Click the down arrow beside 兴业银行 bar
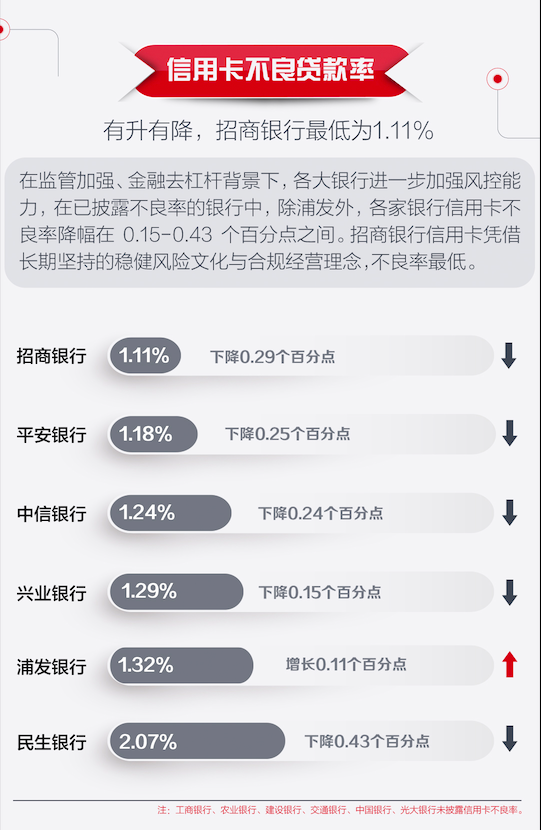Viewport: 541px width, 830px height. click(509, 592)
